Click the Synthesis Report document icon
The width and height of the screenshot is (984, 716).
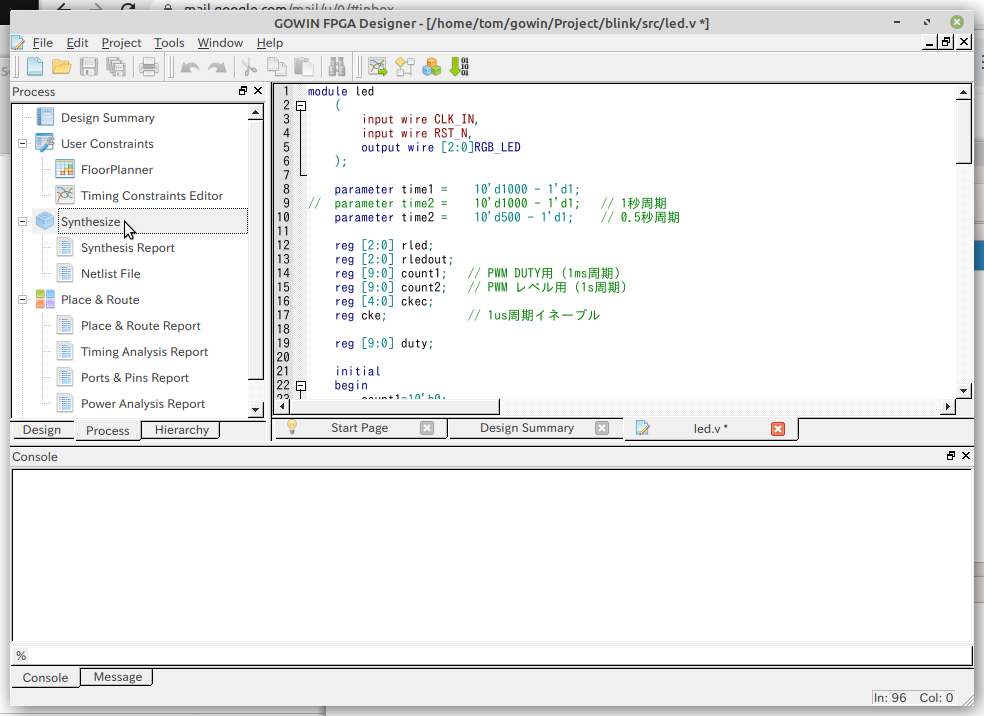pos(65,247)
